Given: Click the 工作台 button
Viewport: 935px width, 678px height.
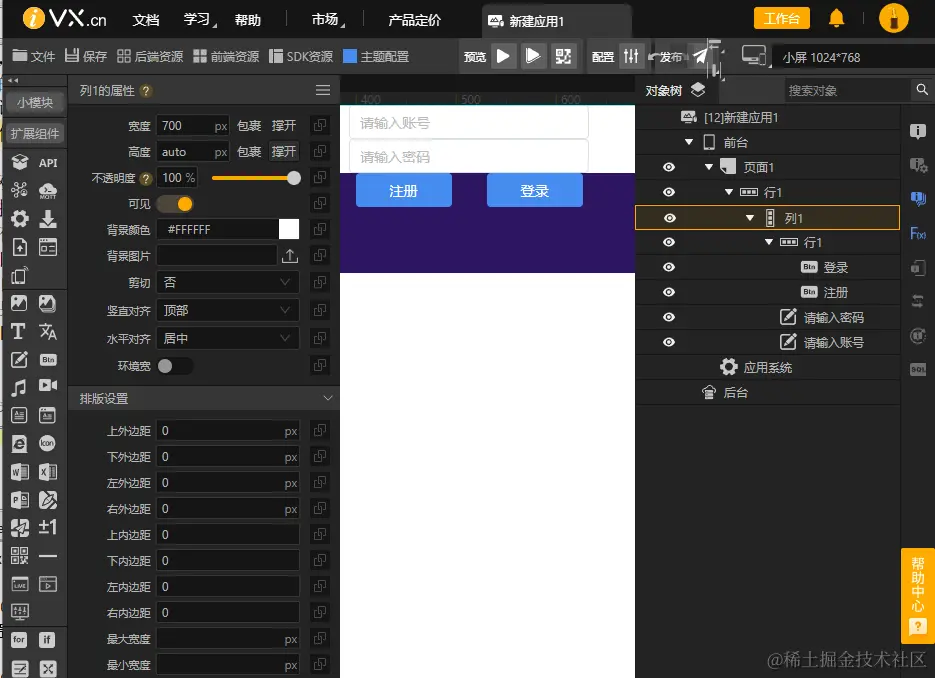Looking at the screenshot, I should point(782,18).
